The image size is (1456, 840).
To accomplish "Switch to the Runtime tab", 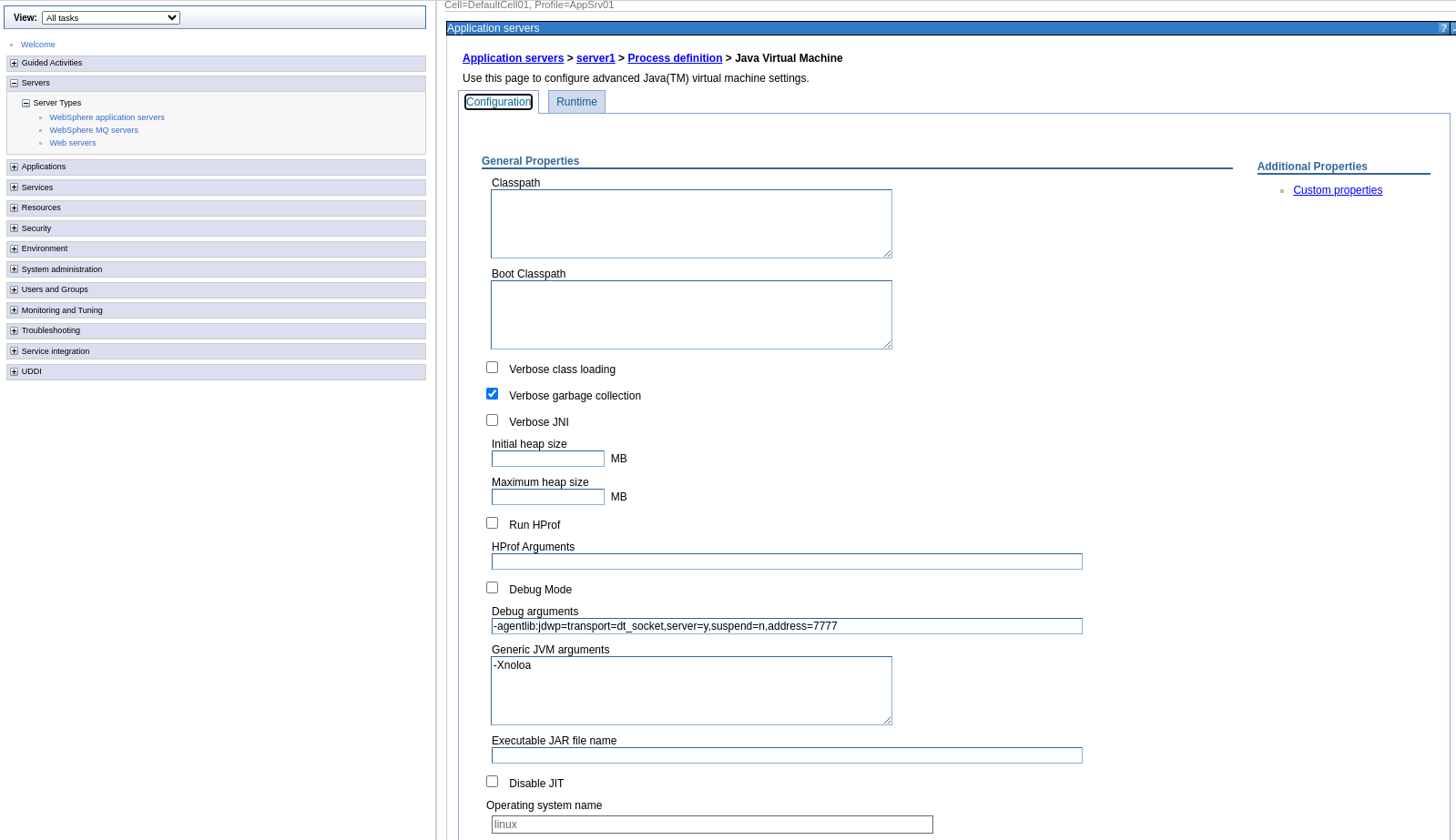I will click(x=576, y=102).
